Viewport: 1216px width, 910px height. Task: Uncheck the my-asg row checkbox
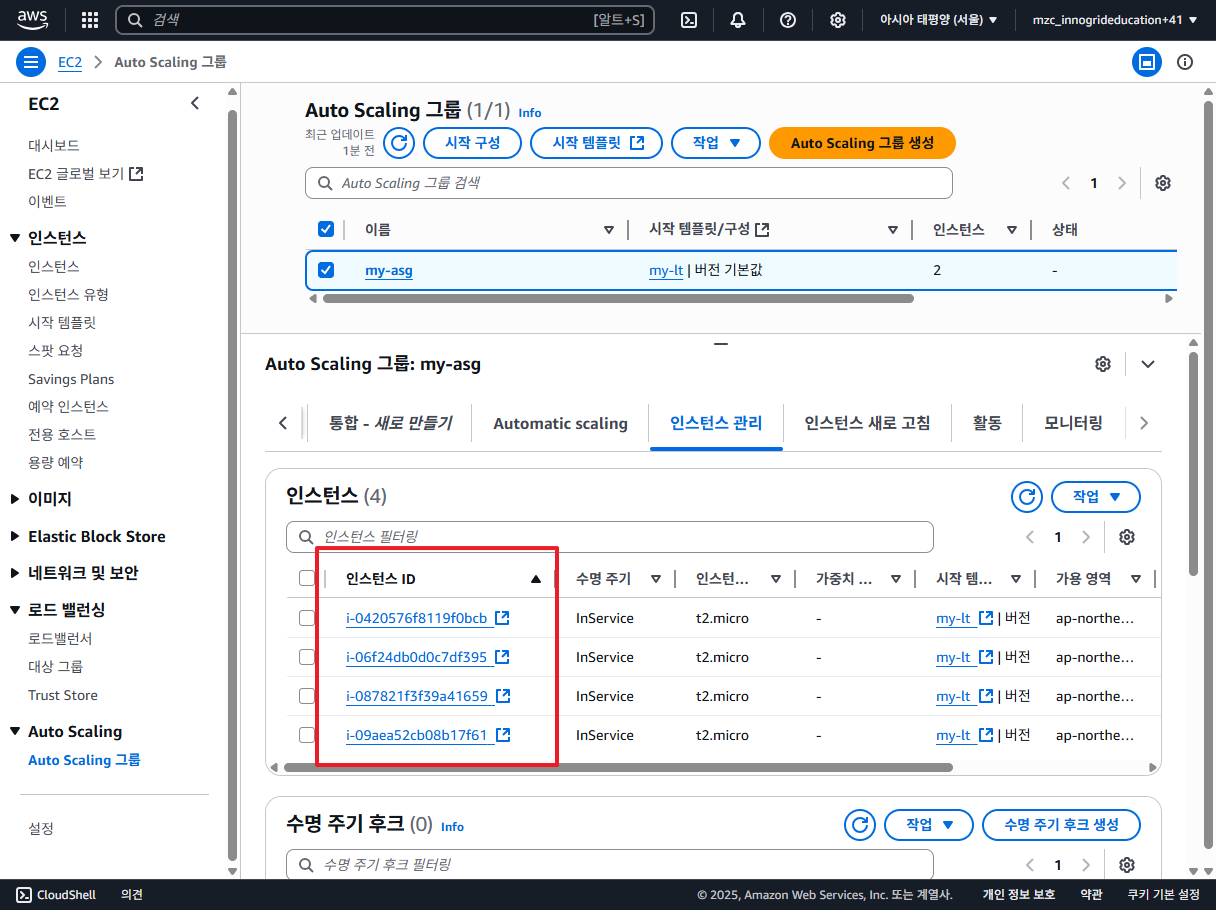point(326,270)
